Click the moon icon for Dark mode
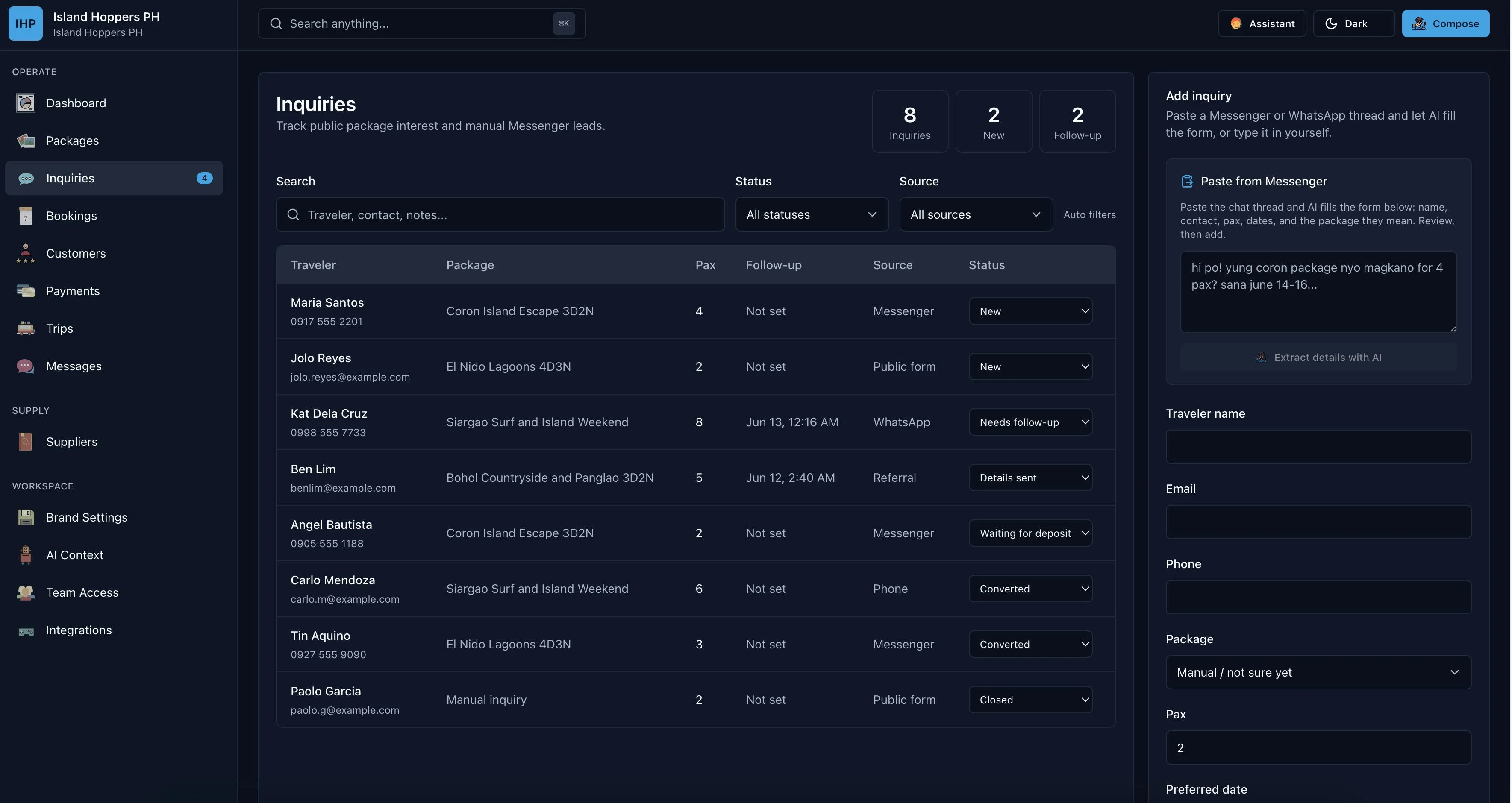 pos(1331,23)
